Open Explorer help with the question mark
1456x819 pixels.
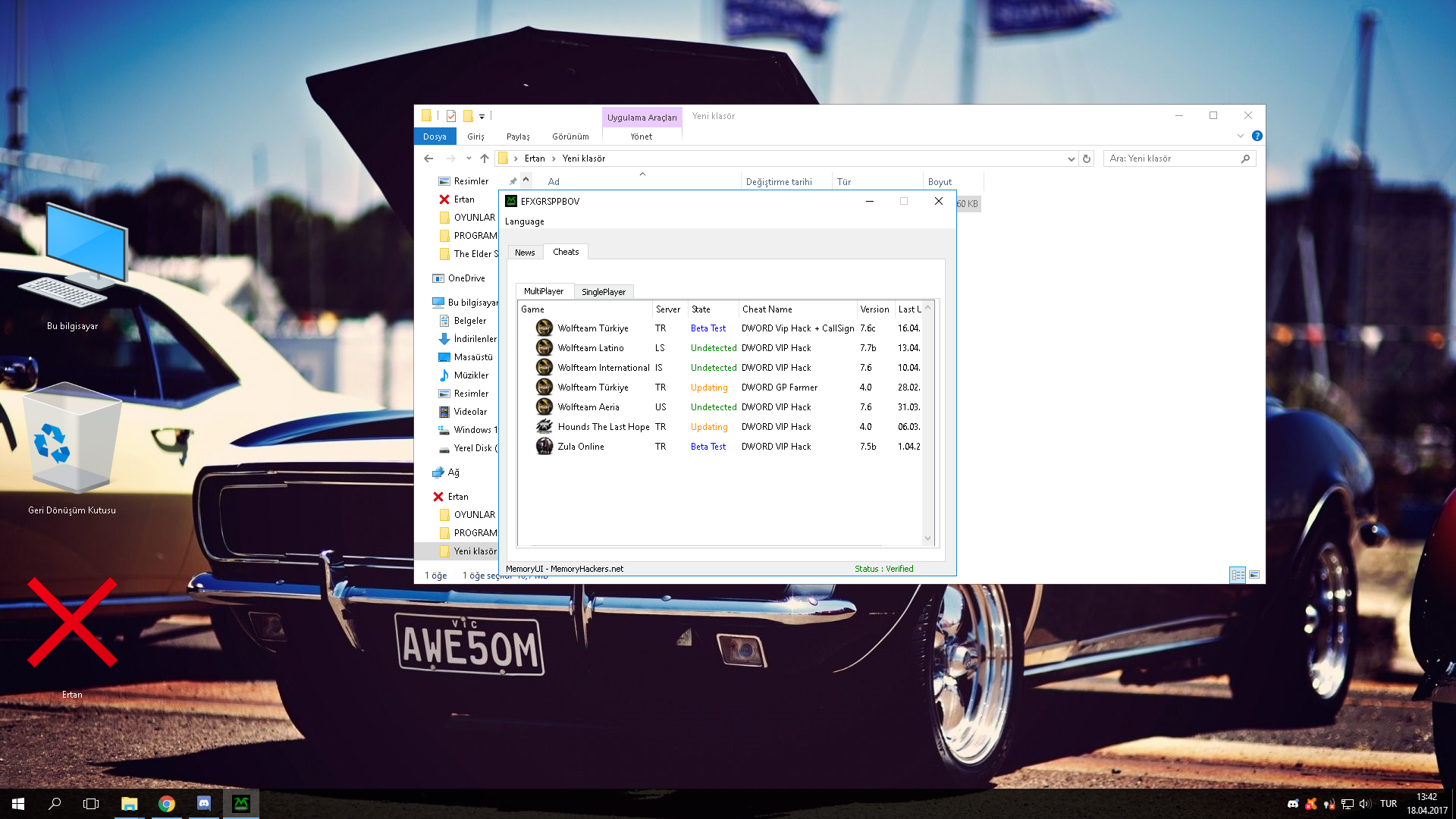1257,136
